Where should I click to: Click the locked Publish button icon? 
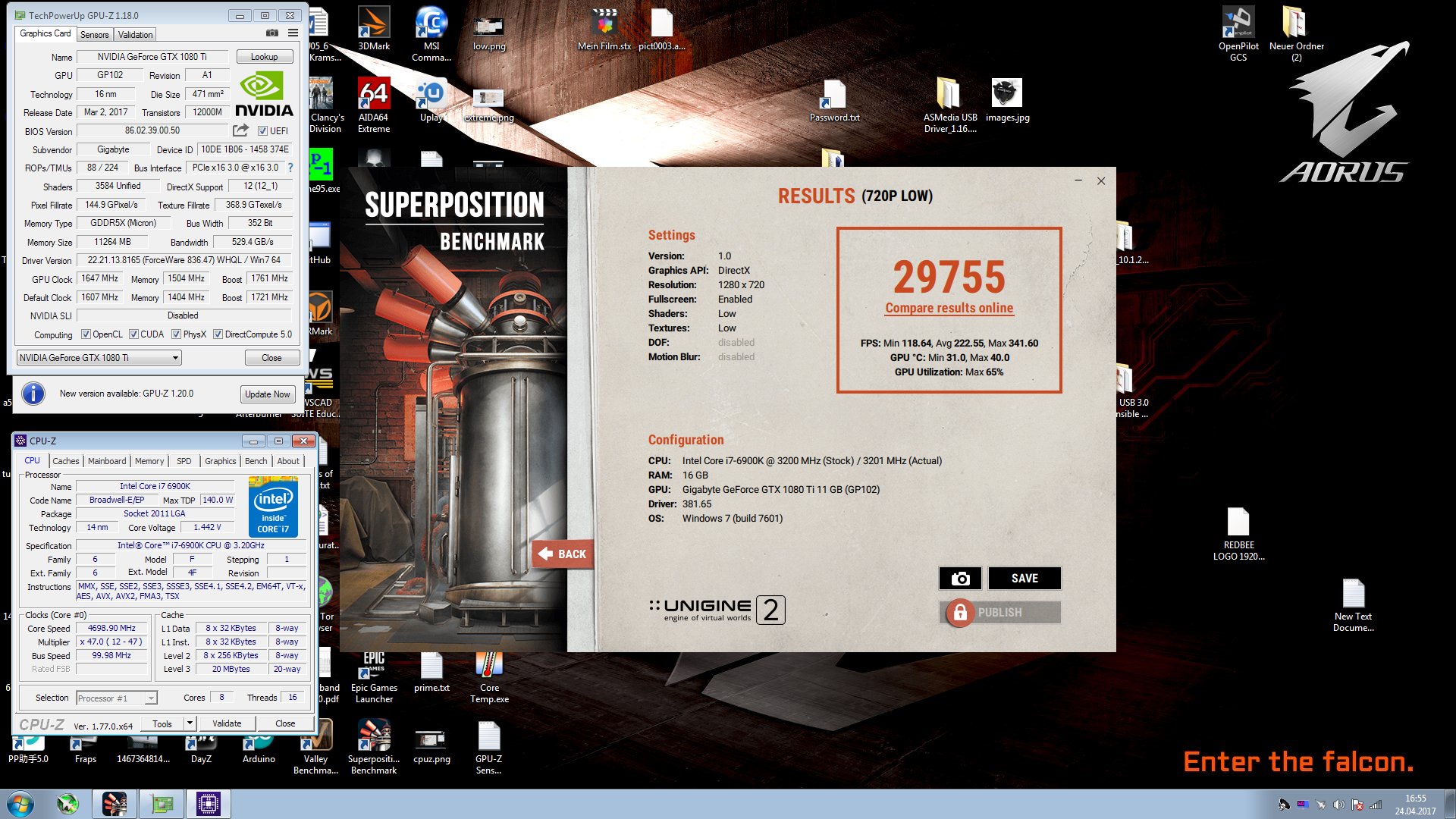(960, 613)
